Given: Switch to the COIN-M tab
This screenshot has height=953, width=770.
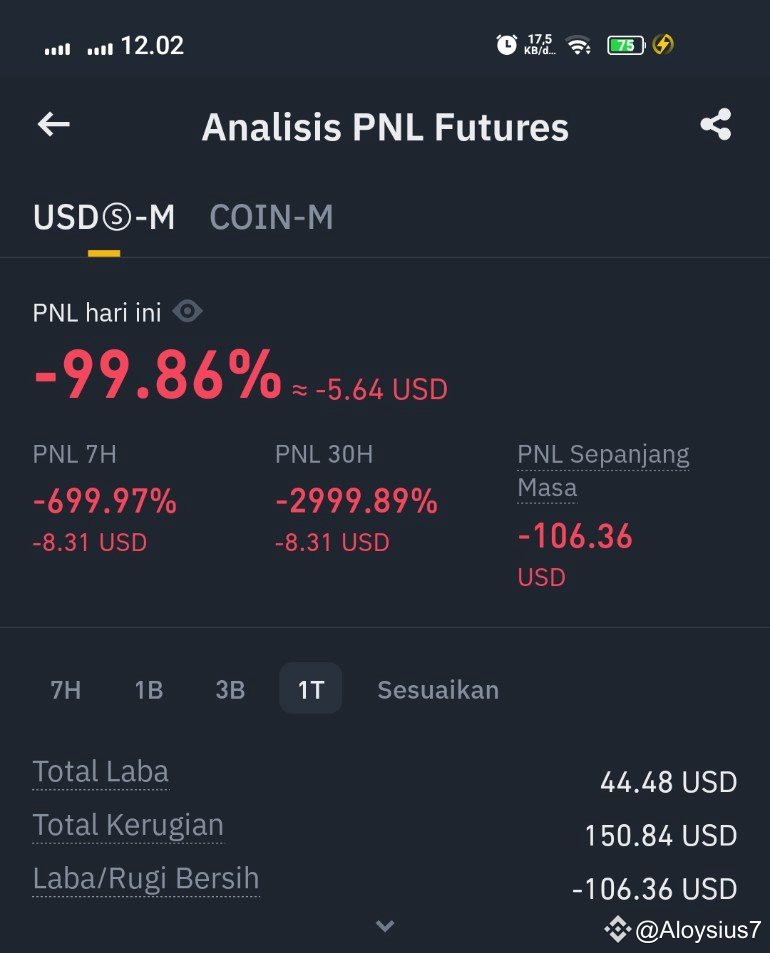Looking at the screenshot, I should click(x=271, y=218).
